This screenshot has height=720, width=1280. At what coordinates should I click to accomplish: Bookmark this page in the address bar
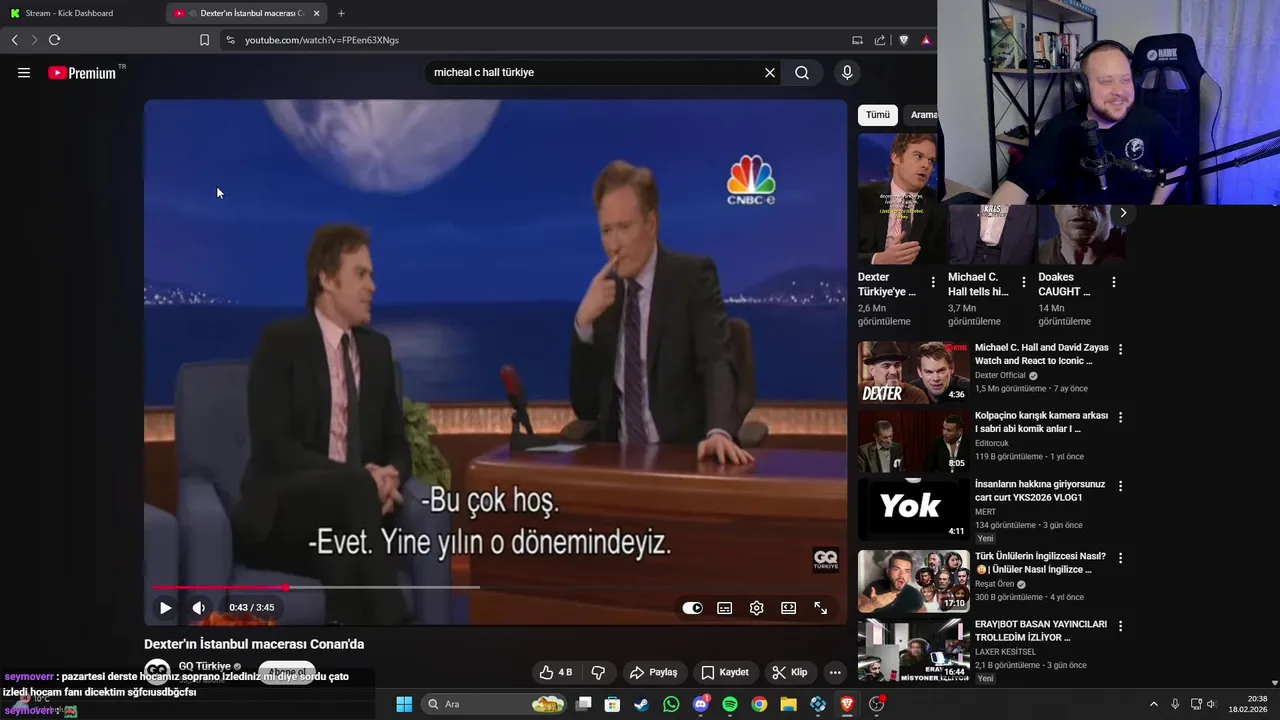pyautogui.click(x=205, y=40)
